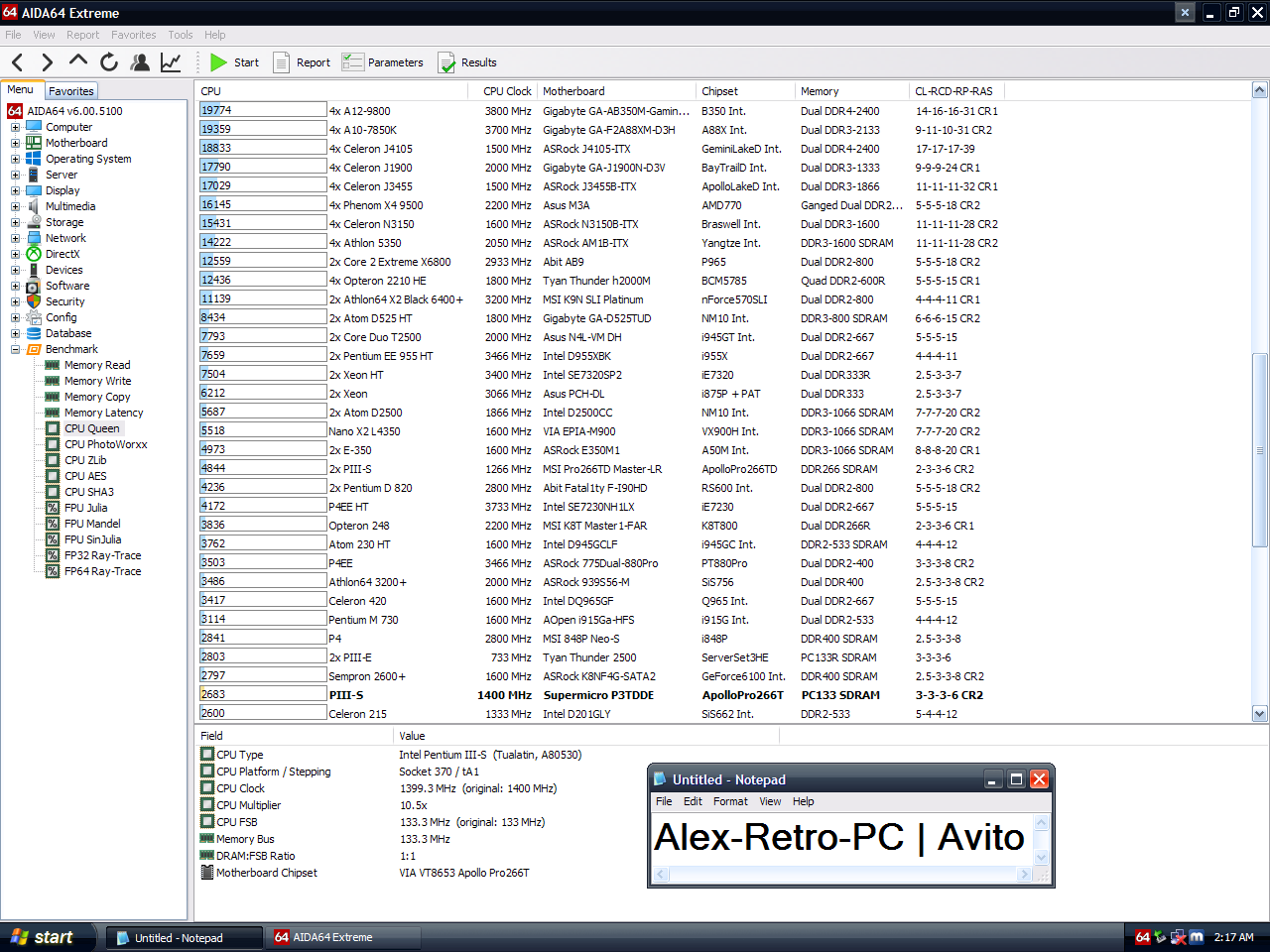Viewport: 1270px width, 952px height.
Task: Open the user manage icon in toolbar
Action: tap(140, 62)
